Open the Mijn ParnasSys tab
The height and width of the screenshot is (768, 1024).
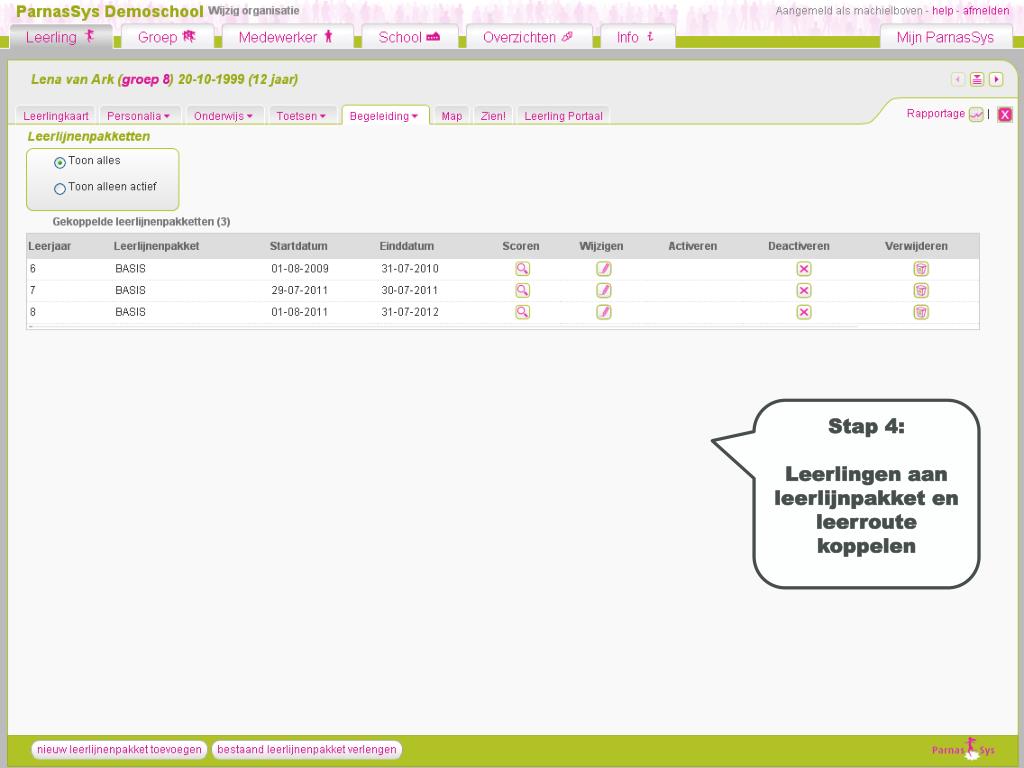click(945, 37)
